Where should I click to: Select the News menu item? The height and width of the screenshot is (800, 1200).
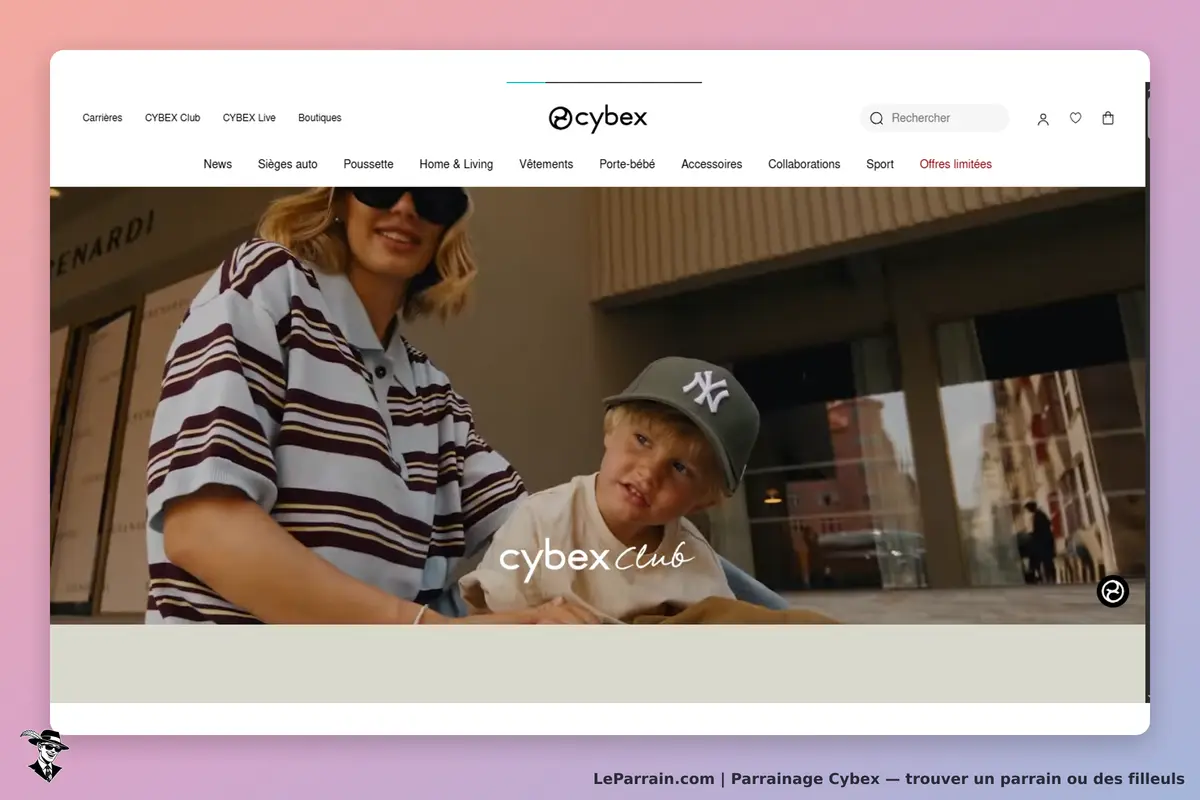pyautogui.click(x=217, y=164)
